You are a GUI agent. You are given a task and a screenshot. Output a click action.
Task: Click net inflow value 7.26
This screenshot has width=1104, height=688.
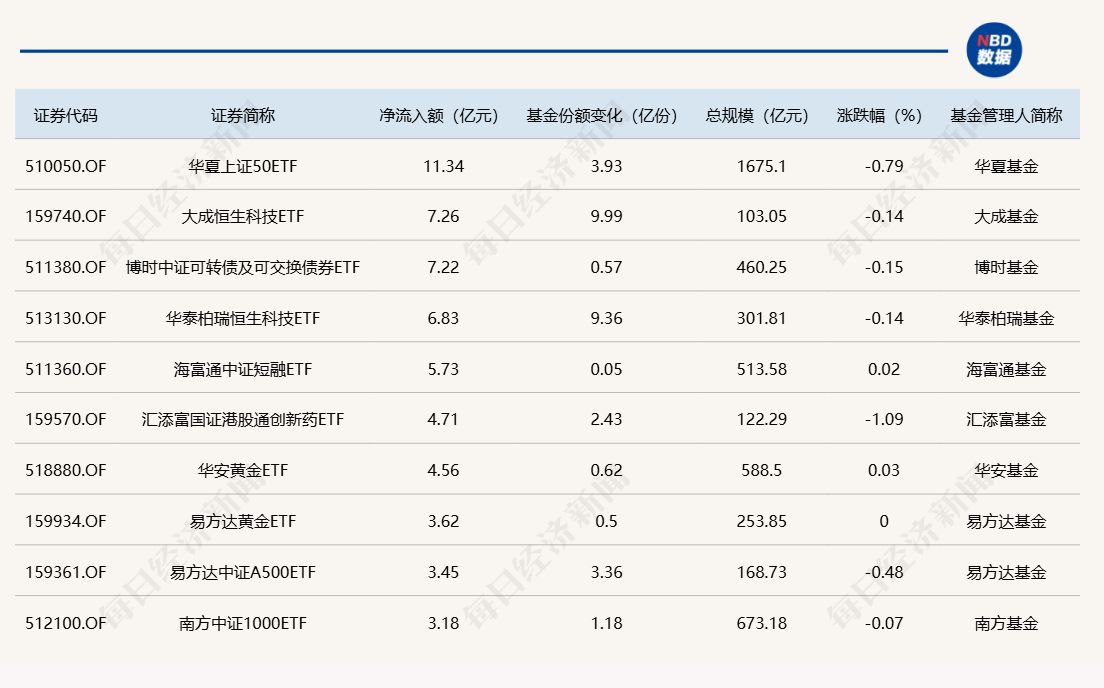pyautogui.click(x=444, y=216)
